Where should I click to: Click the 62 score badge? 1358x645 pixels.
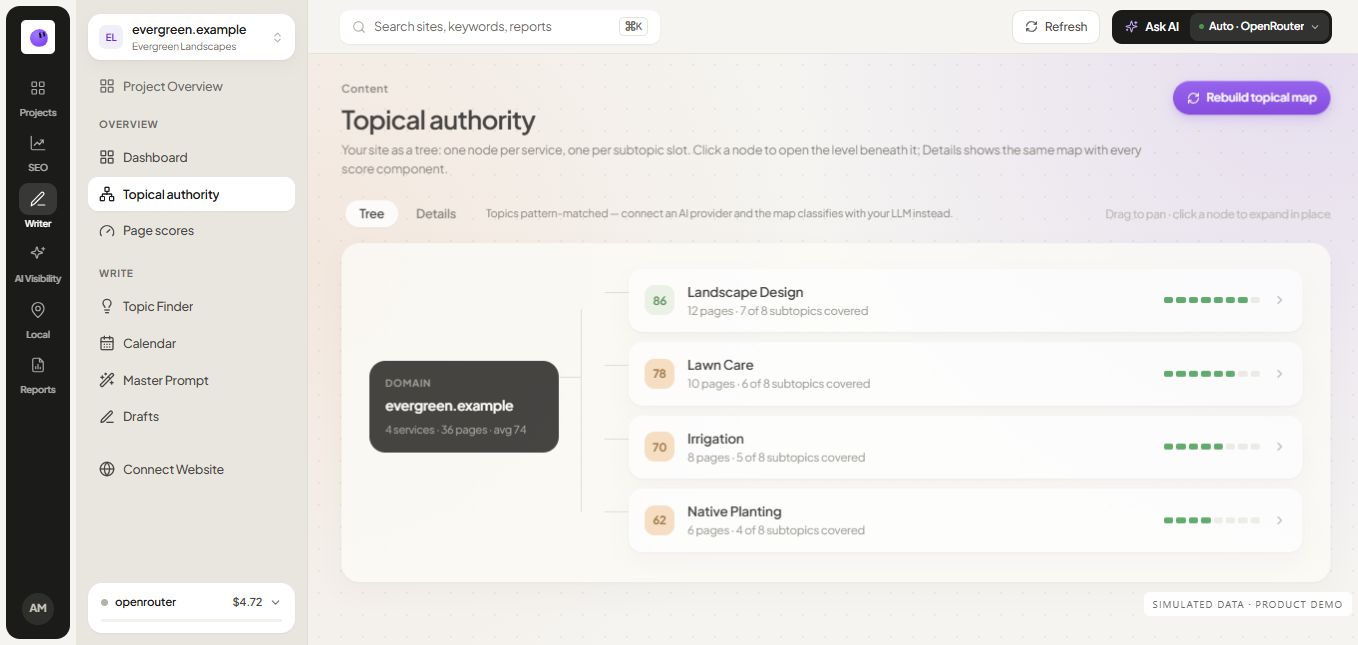[659, 520]
